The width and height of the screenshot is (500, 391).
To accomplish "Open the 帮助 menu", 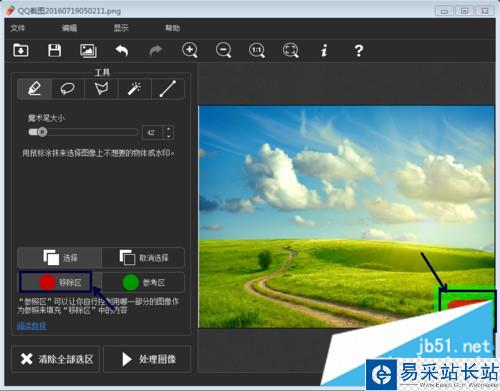I will (x=173, y=28).
